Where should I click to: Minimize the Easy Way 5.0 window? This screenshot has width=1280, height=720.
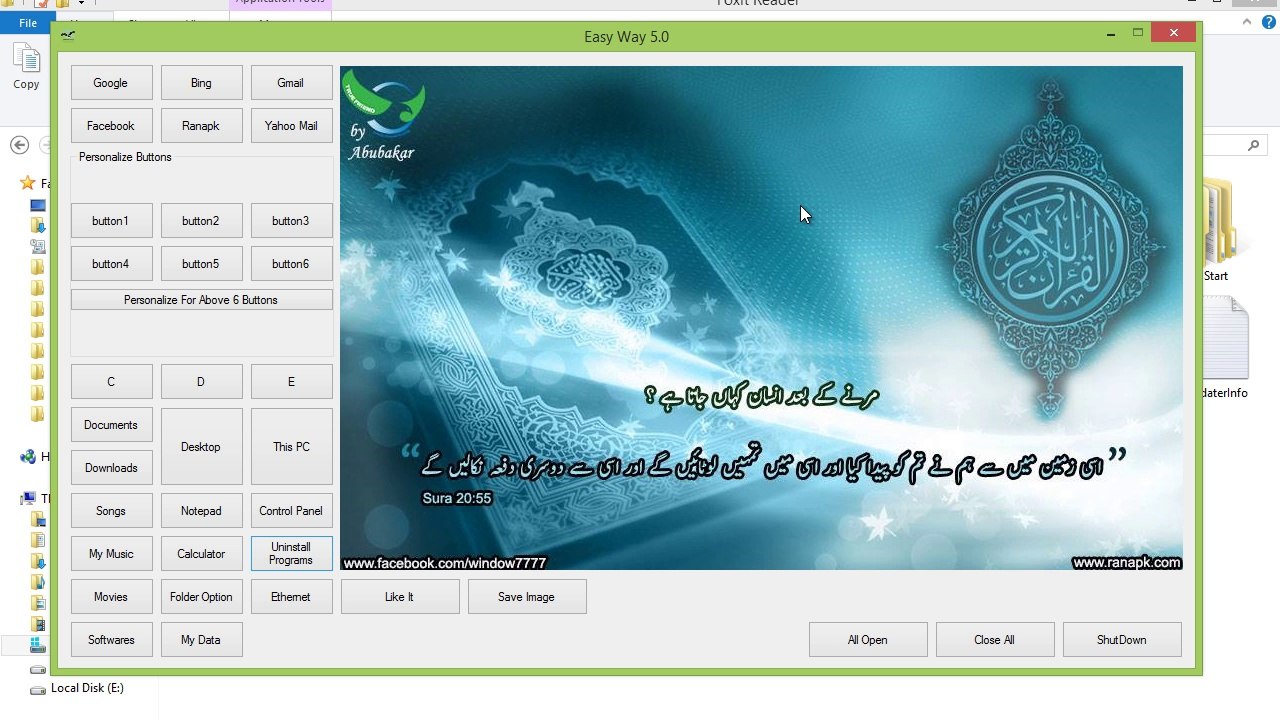pos(1111,34)
